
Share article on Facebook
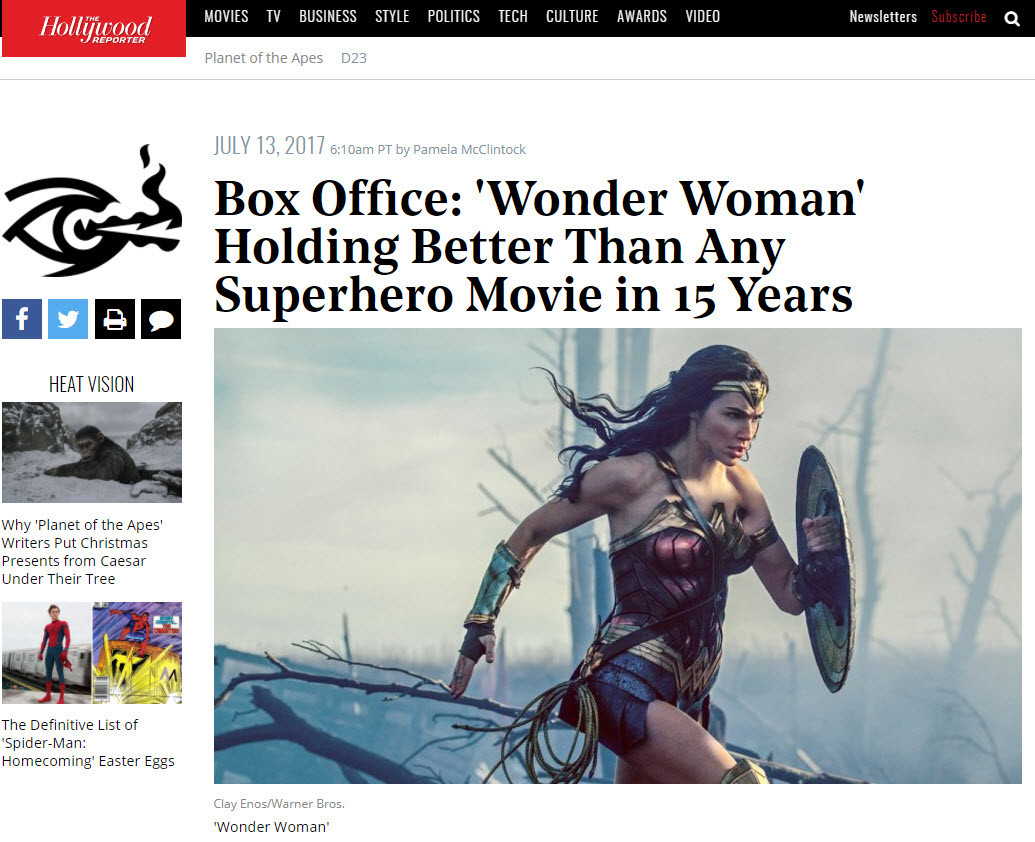[22, 319]
